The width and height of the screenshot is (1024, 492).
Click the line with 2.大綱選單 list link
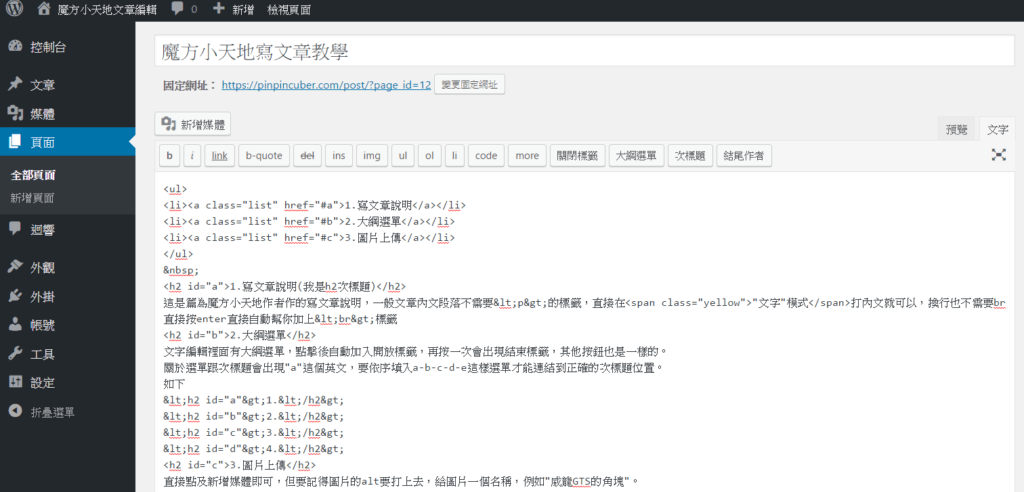[309, 221]
